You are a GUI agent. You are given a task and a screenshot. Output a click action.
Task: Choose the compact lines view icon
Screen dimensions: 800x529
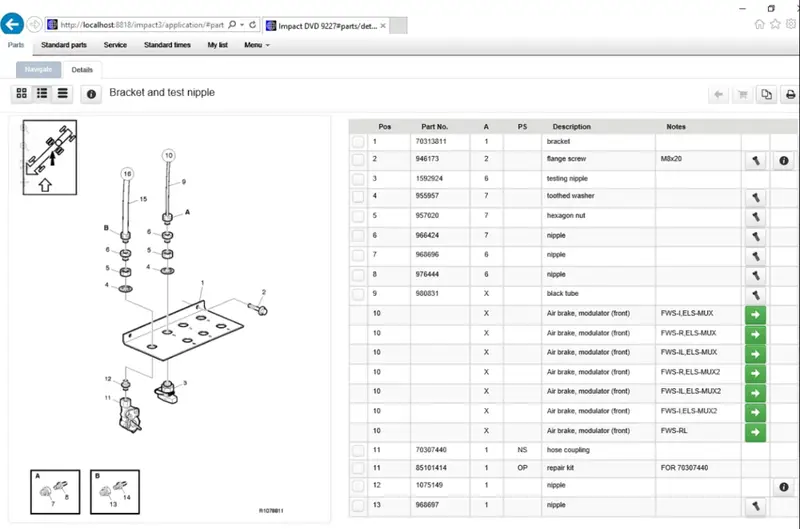point(62,93)
